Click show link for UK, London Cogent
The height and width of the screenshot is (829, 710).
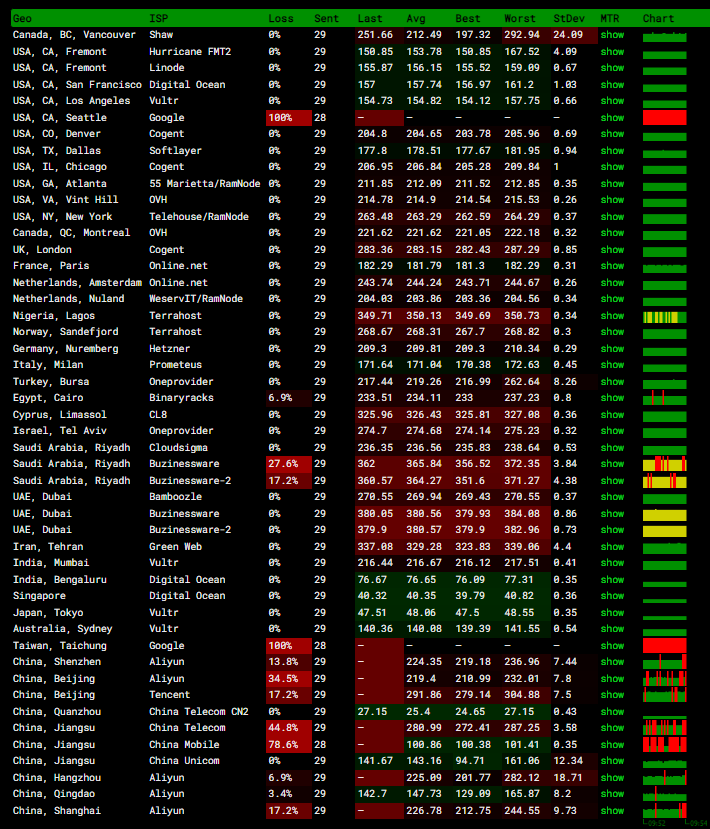(x=612, y=250)
